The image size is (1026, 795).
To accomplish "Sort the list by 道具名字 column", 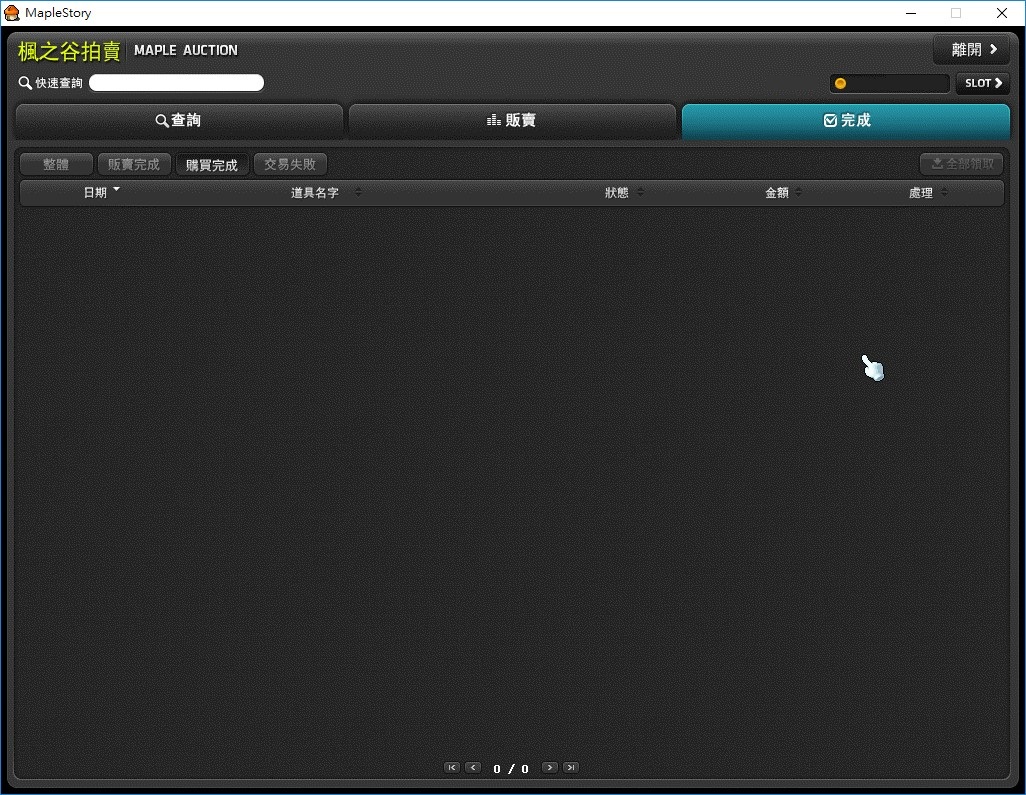I will point(358,193).
